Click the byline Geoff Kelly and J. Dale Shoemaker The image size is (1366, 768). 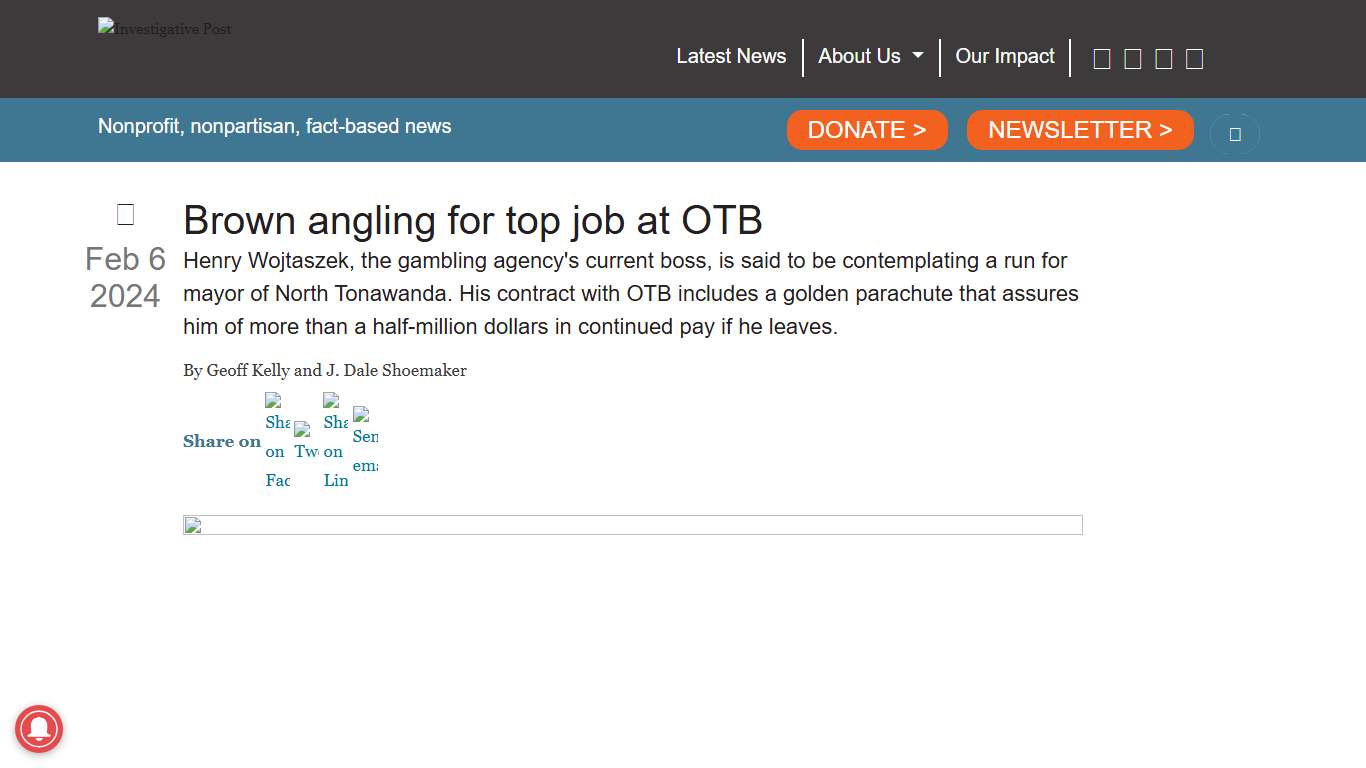(325, 371)
